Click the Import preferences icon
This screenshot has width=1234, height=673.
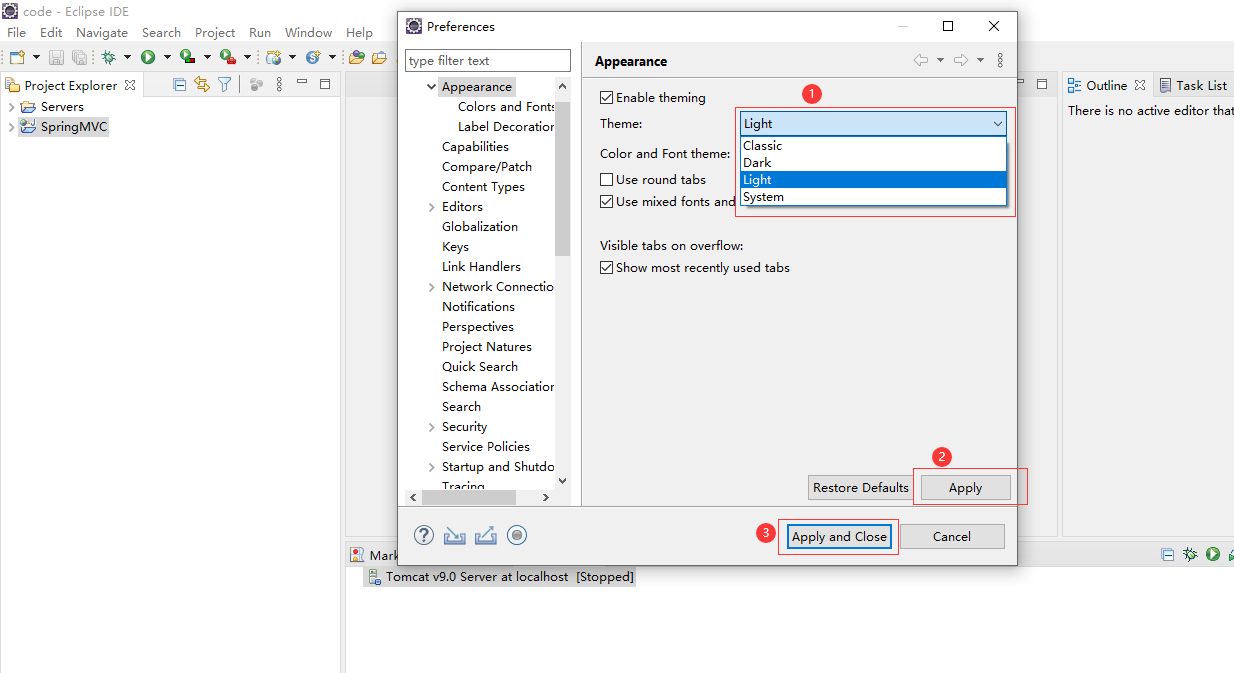(455, 536)
